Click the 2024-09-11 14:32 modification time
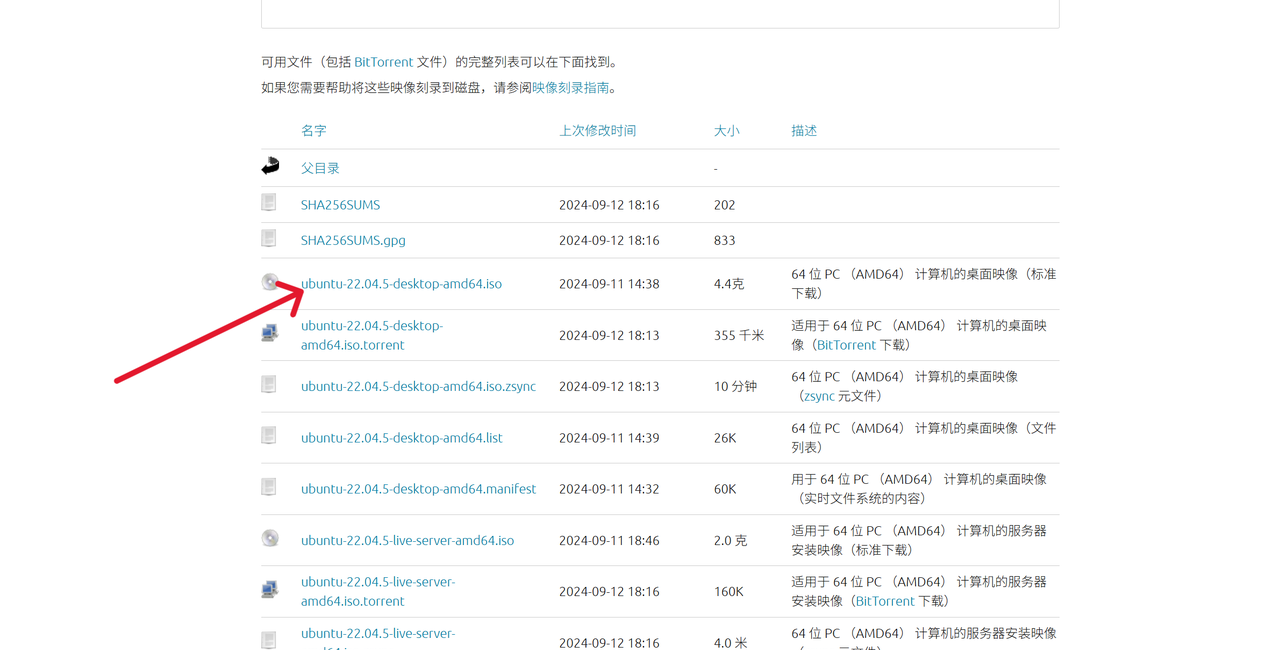This screenshot has width=1280, height=650. point(609,488)
